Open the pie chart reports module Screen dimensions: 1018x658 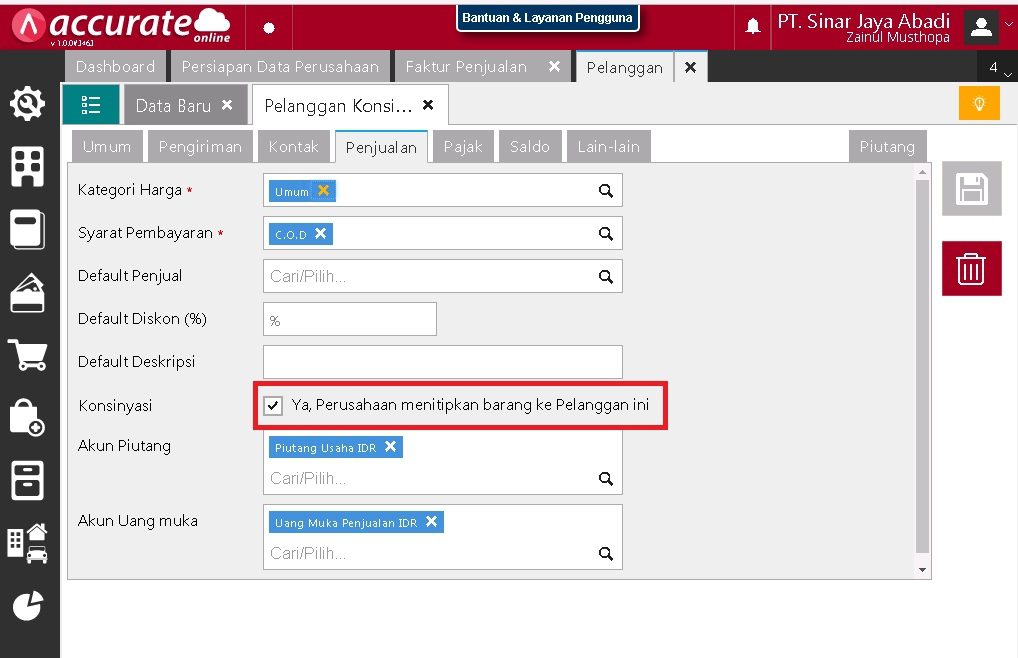28,605
